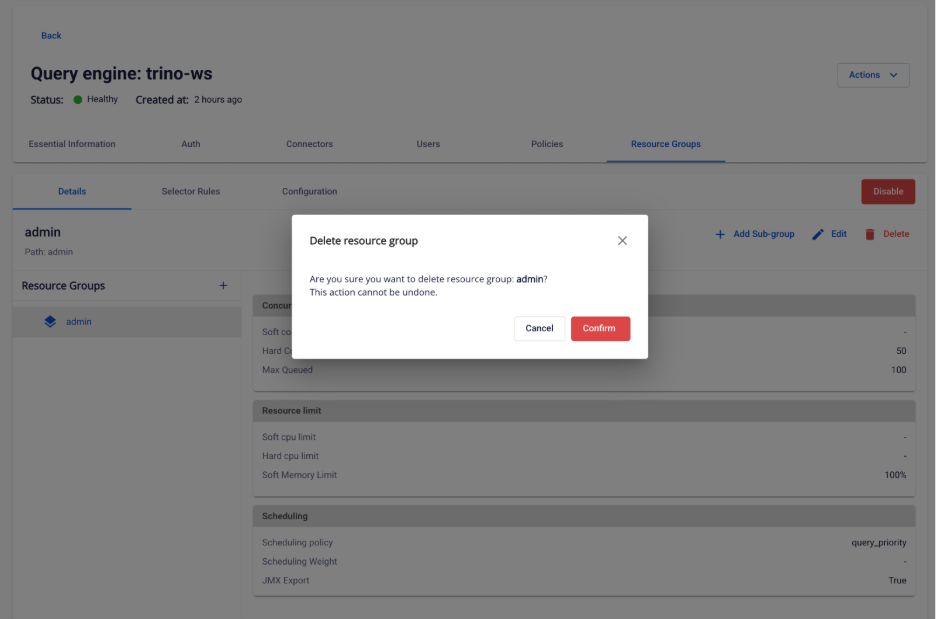Click the Edit text label
This screenshot has width=936, height=619.
839,234
